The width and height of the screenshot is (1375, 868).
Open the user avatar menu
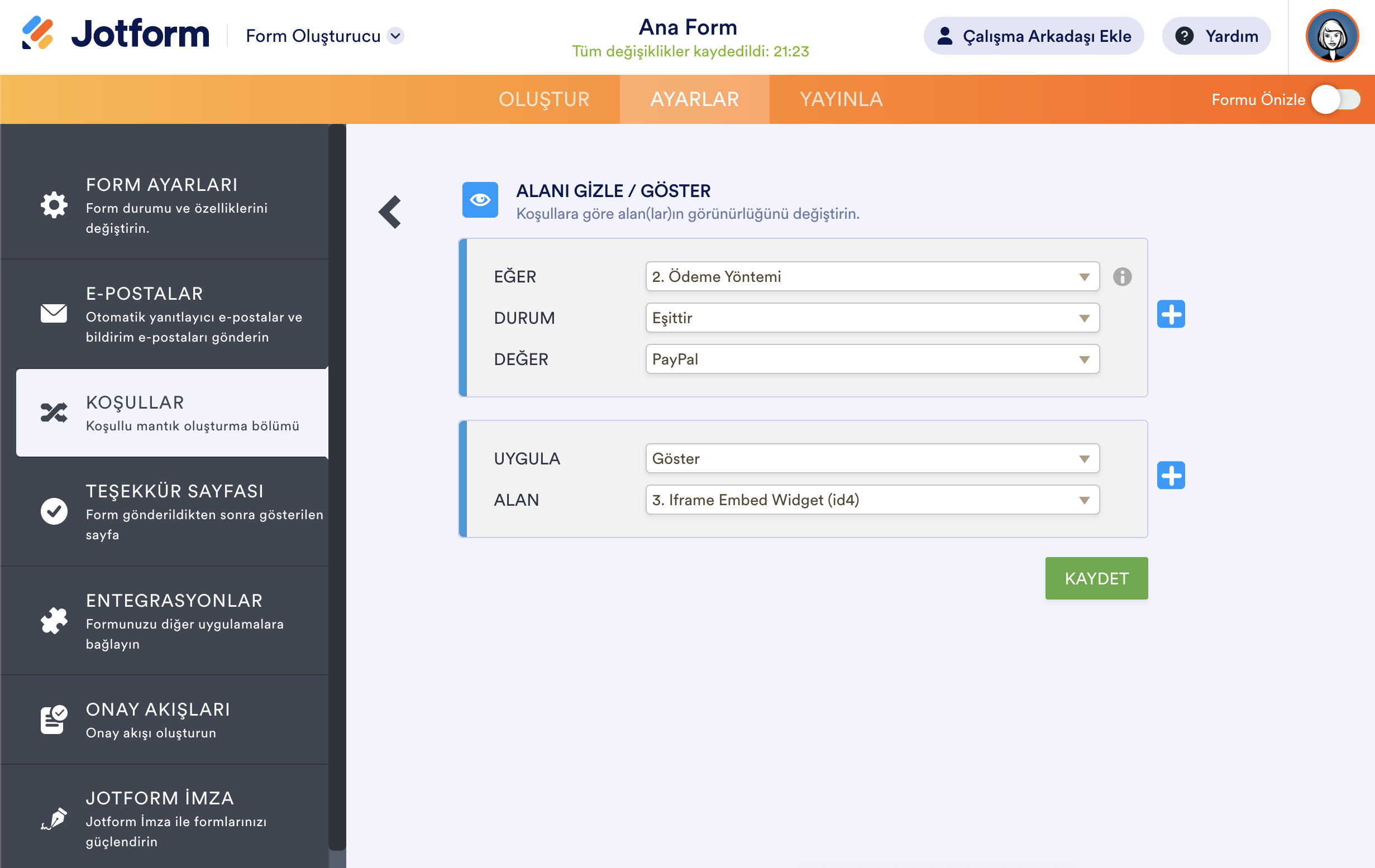coord(1331,36)
